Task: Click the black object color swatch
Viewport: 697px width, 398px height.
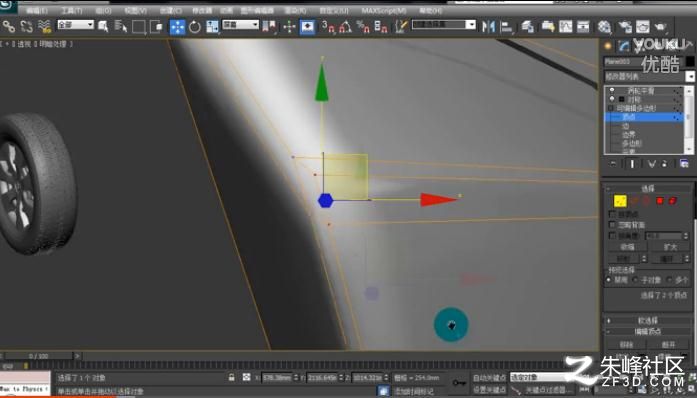Action: pos(689,61)
